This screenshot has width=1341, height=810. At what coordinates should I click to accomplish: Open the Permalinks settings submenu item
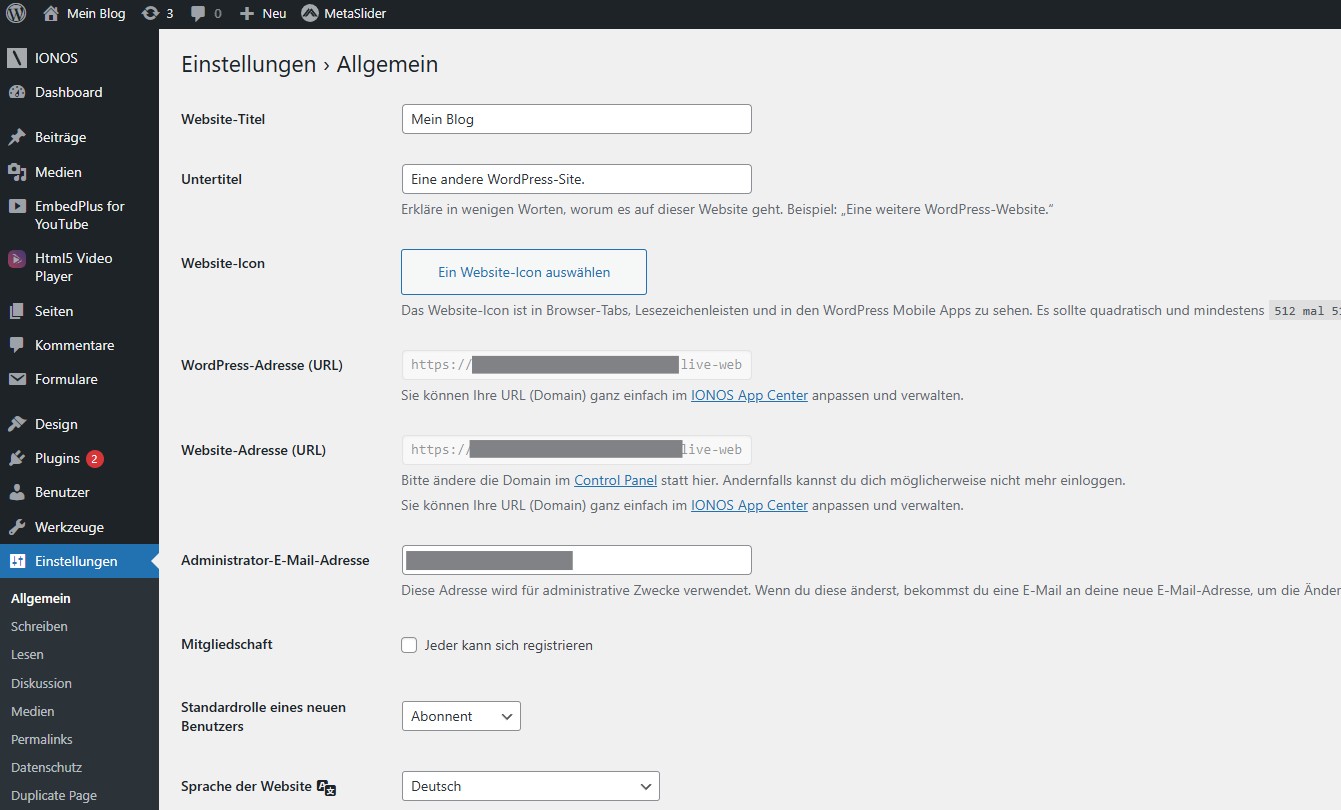[x=42, y=739]
